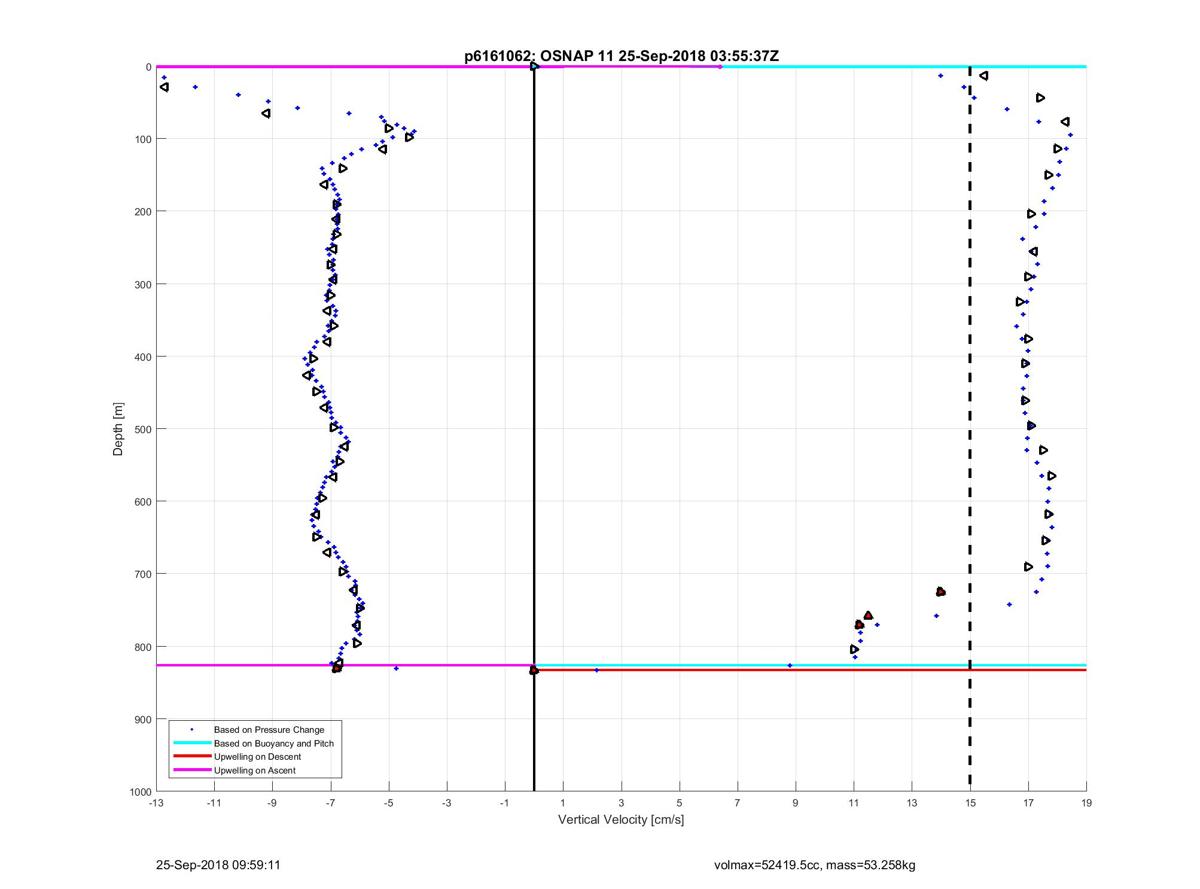The width and height of the screenshot is (1200, 889).
Task: Click the x-axis tick label '-11'
Action: tap(213, 803)
